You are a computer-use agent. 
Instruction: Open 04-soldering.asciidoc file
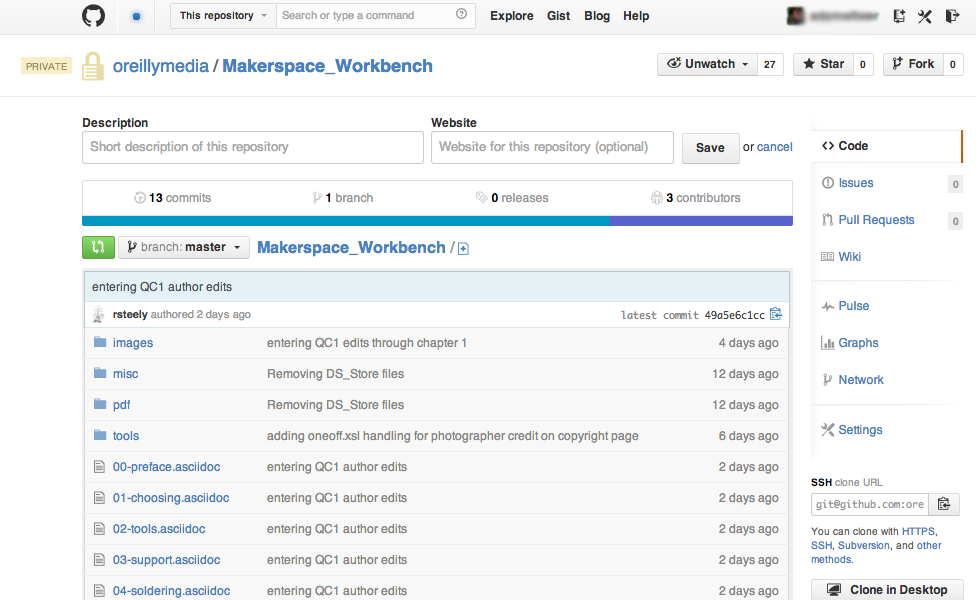point(171,591)
